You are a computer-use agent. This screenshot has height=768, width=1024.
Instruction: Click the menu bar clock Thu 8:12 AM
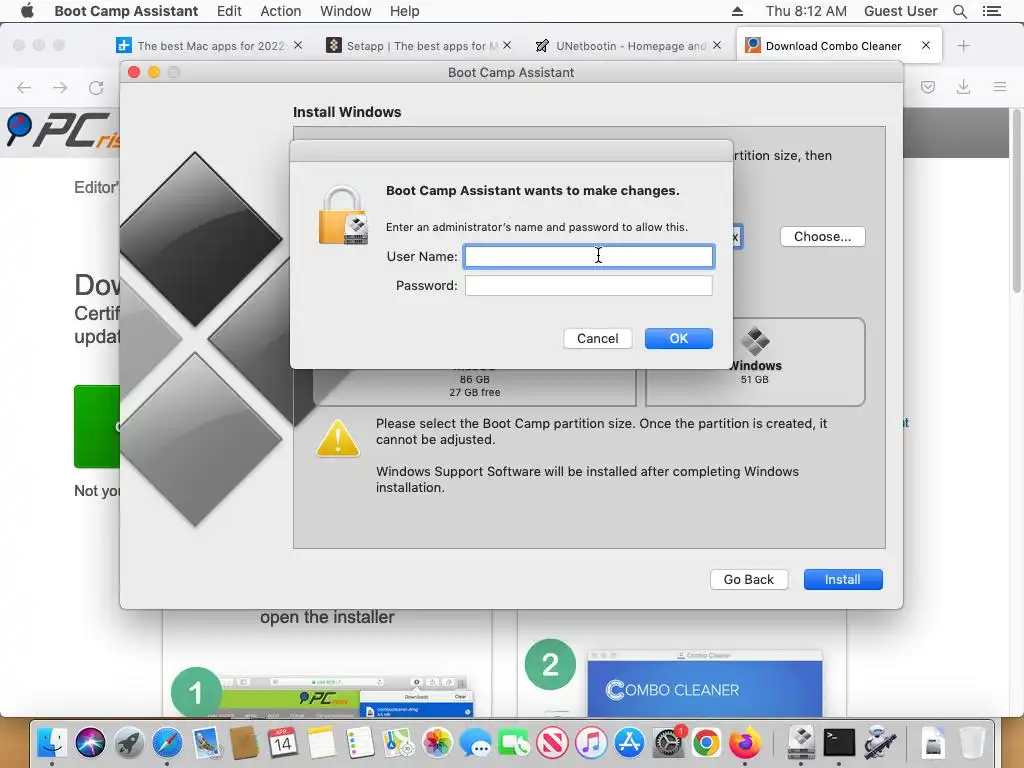tap(806, 11)
